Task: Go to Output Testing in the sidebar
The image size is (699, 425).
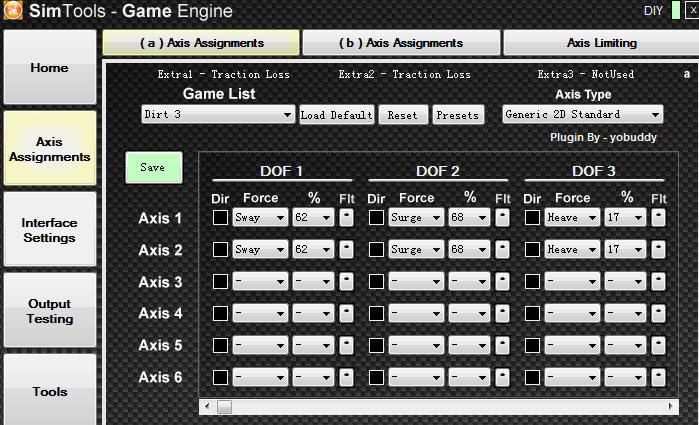Action: point(49,311)
